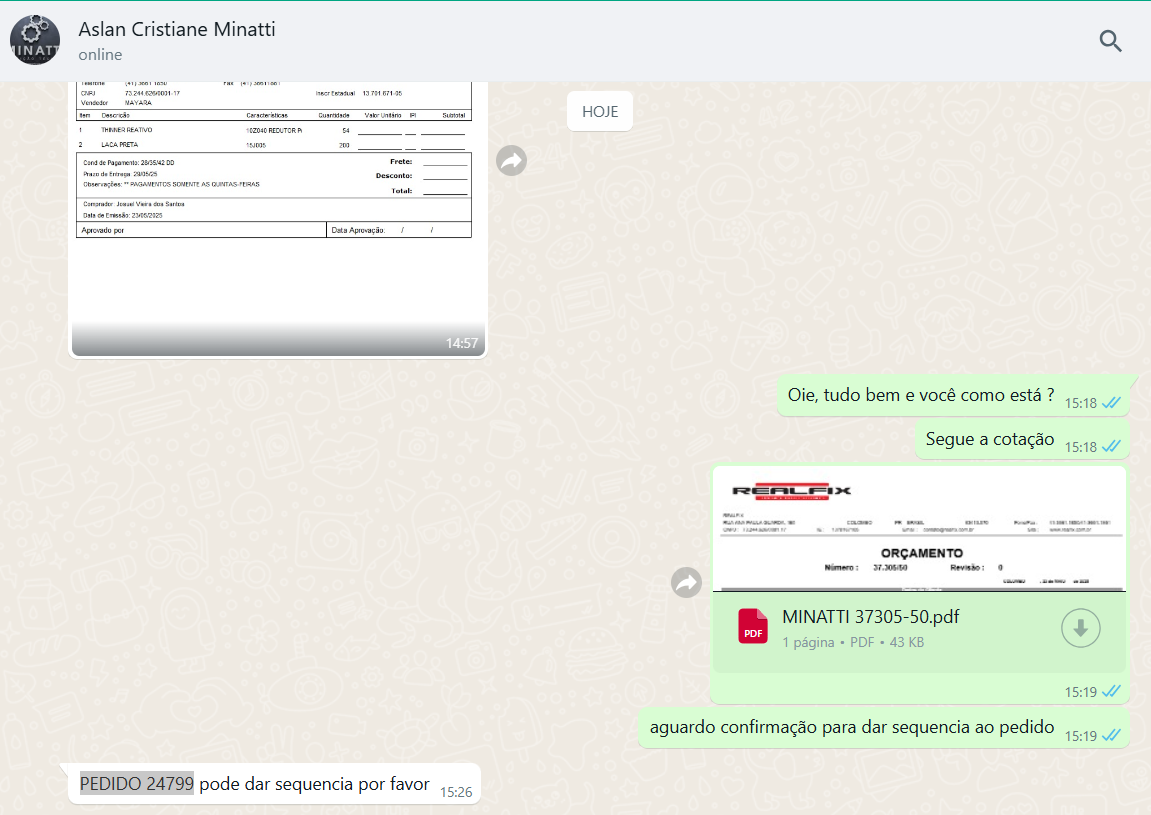Click the 'Segue a cotação' message
This screenshot has width=1151, height=815.
[989, 439]
